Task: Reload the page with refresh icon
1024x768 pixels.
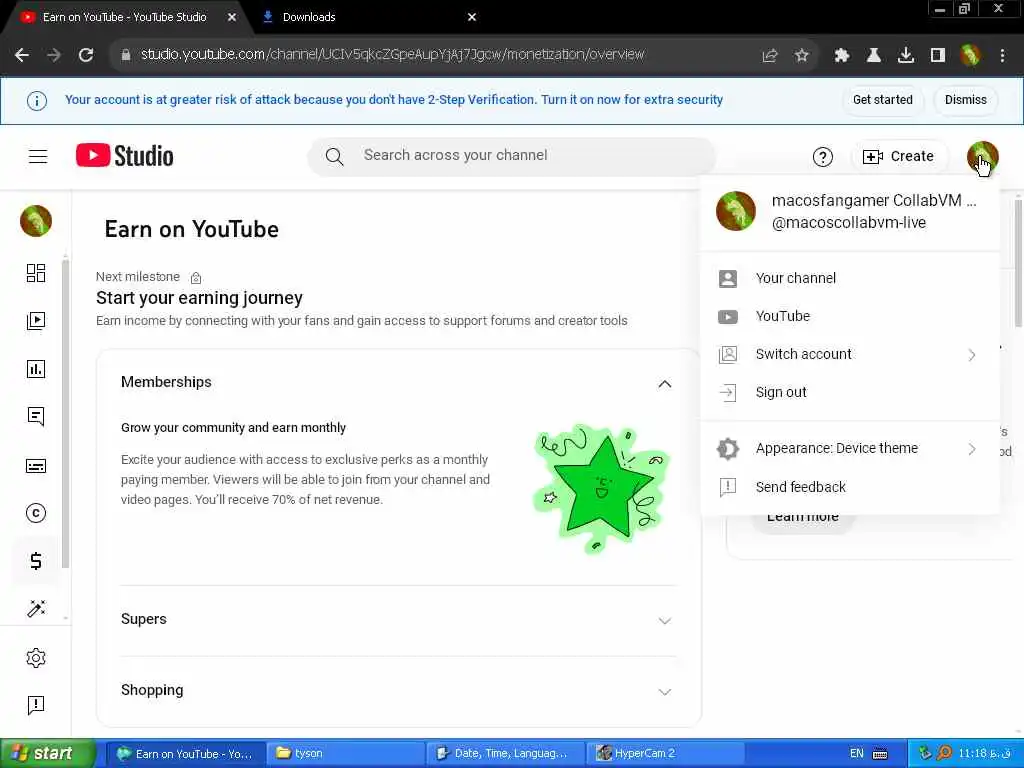Action: (86, 55)
